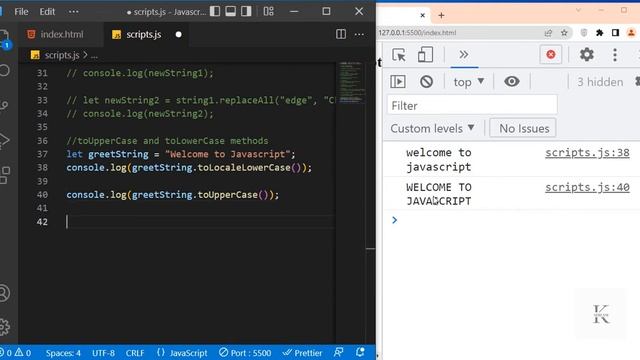Expand the breadcrumb ellipsis after scripts.js
The image size is (640, 360).
pyautogui.click(x=94, y=56)
